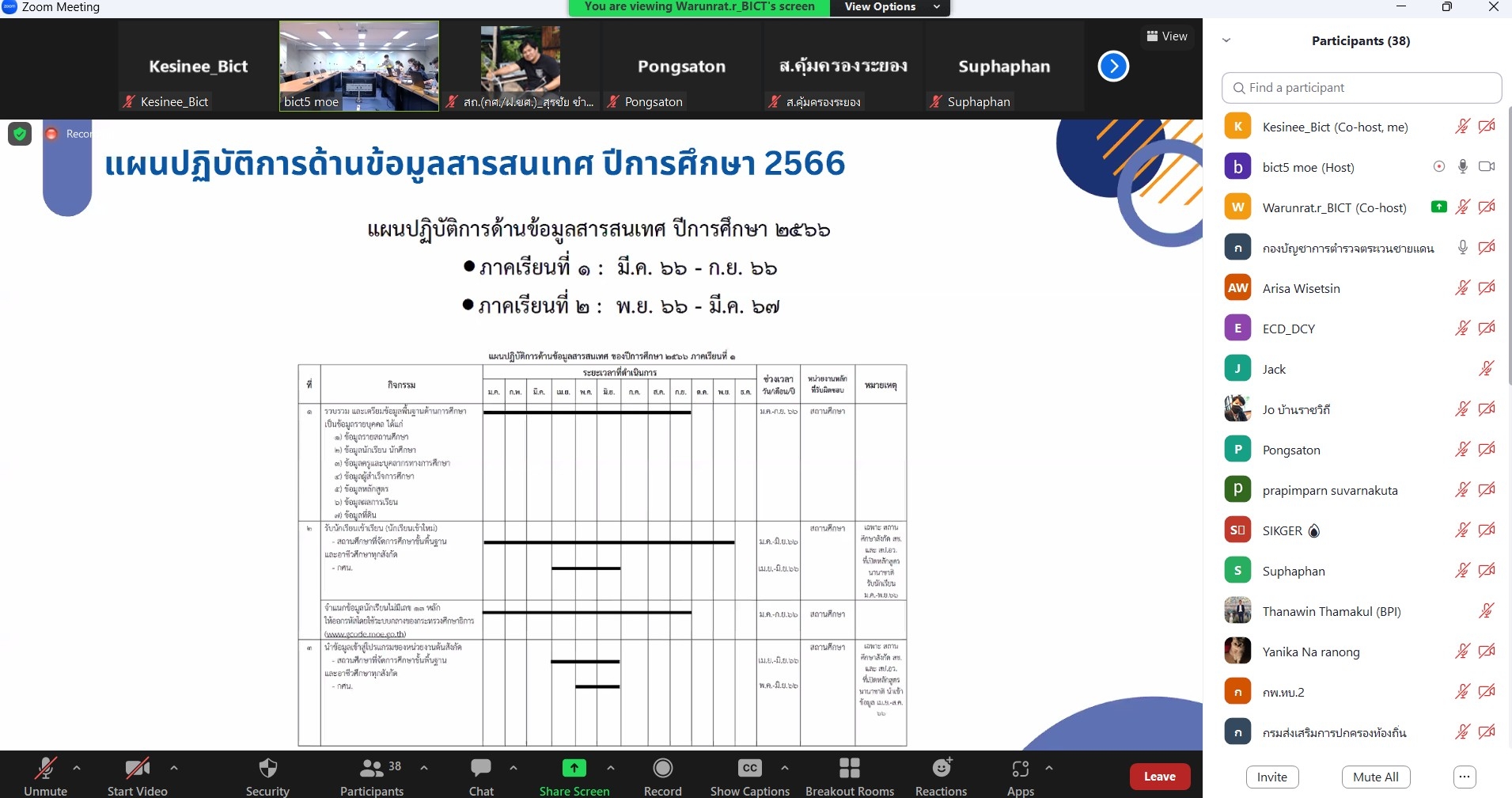Open View Options dropdown
This screenshot has width=1512, height=798.
(x=889, y=7)
